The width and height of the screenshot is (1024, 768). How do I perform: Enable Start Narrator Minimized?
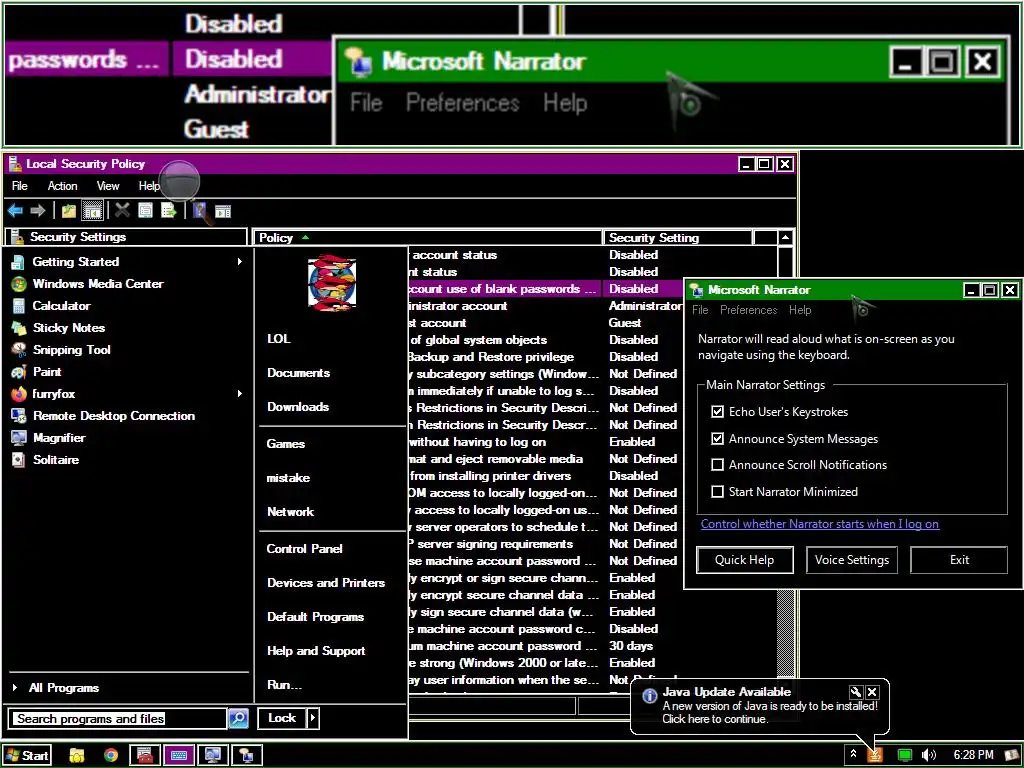717,492
